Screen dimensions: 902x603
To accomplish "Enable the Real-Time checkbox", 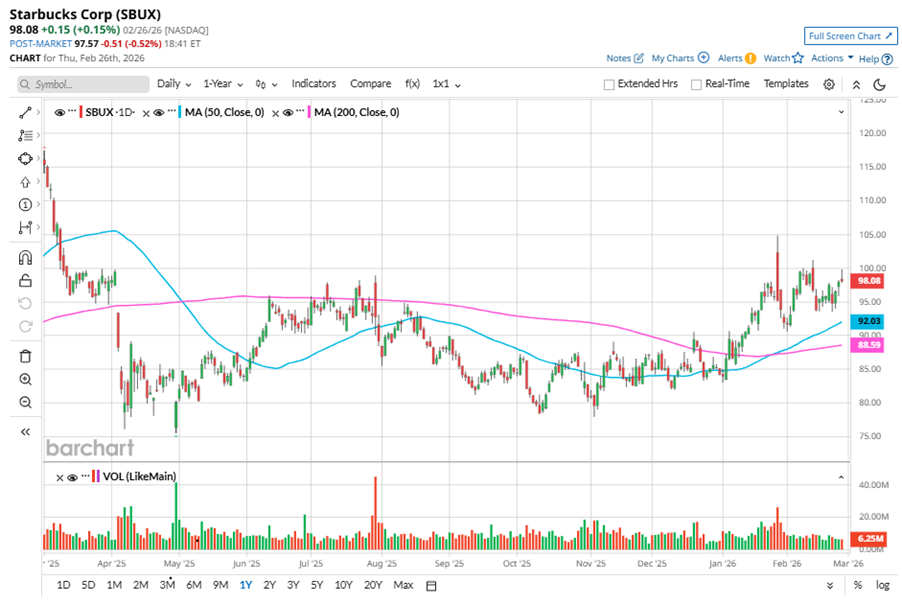I will click(x=696, y=85).
